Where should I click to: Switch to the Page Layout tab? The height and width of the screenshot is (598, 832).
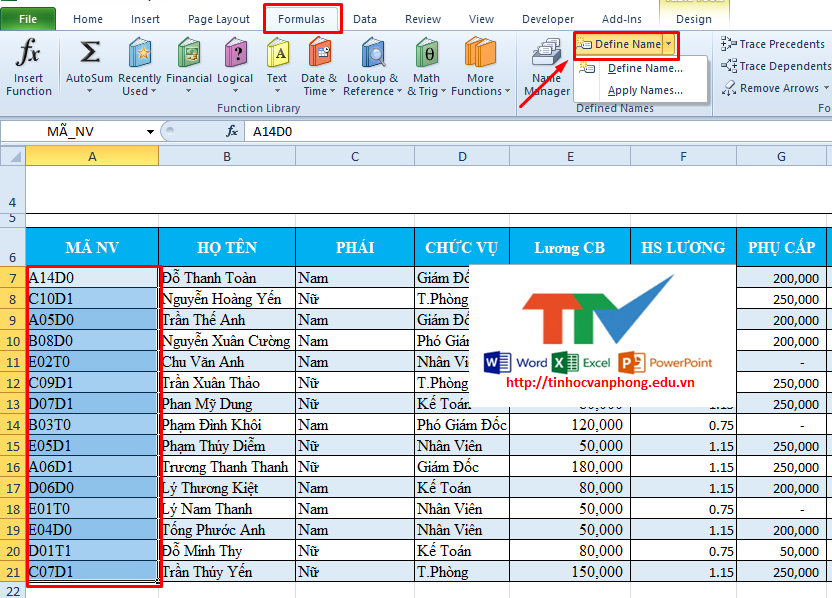point(219,19)
